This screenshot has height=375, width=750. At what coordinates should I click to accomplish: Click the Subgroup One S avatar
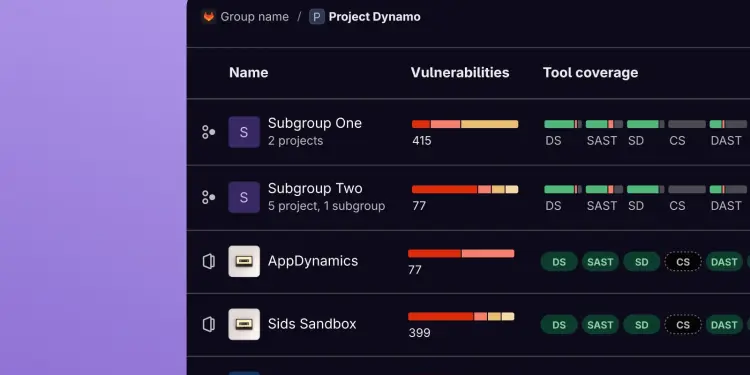click(244, 132)
